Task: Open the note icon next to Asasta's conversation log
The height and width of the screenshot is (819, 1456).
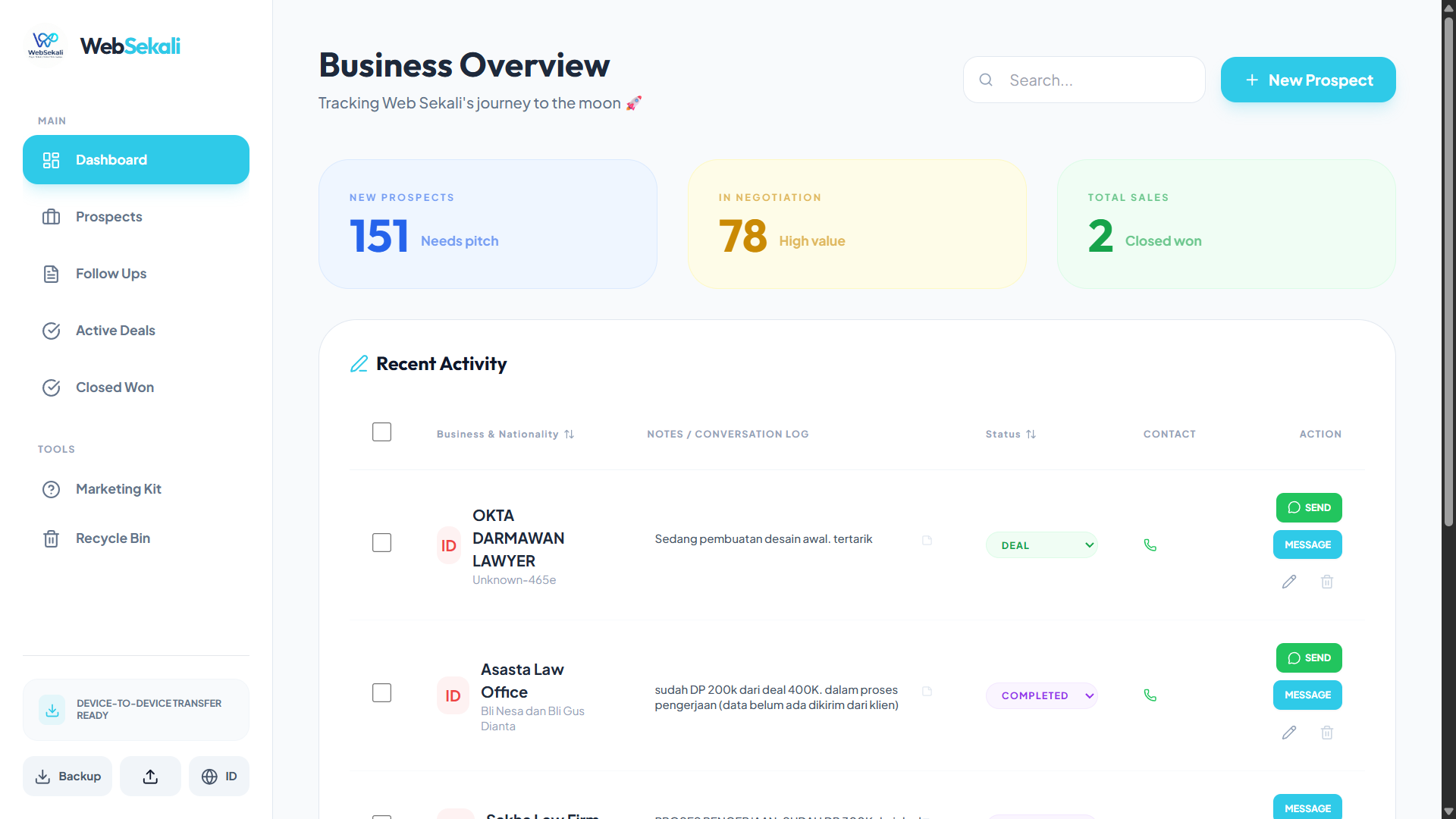Action: (927, 692)
